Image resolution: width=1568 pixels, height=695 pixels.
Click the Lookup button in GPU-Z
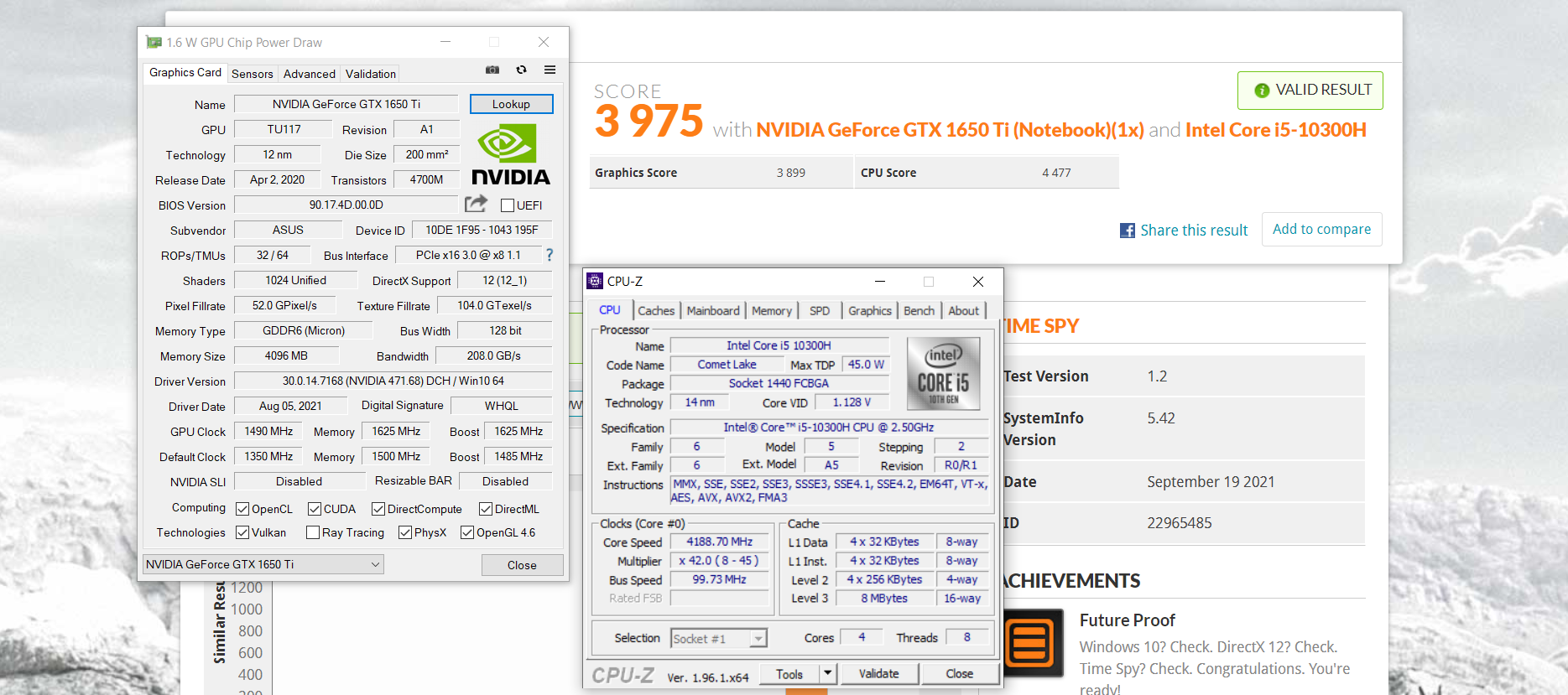click(511, 104)
